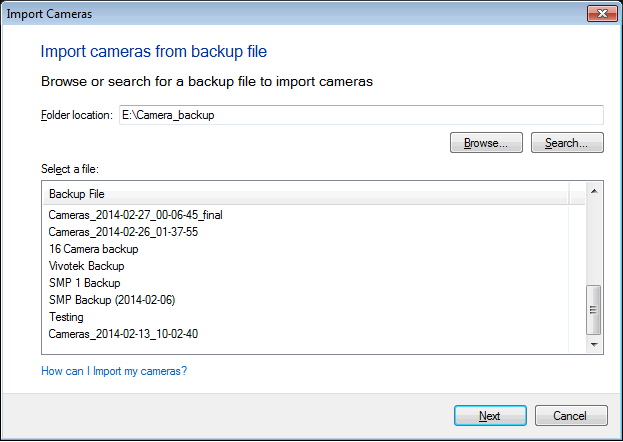Click the Search button
The height and width of the screenshot is (442, 623).
coord(567,143)
